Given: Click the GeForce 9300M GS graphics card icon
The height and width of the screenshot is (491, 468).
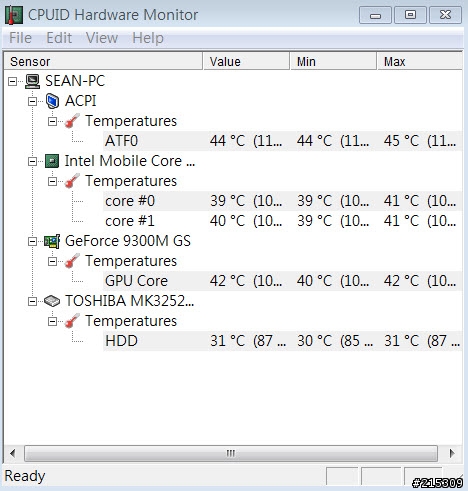Looking at the screenshot, I should 52,241.
